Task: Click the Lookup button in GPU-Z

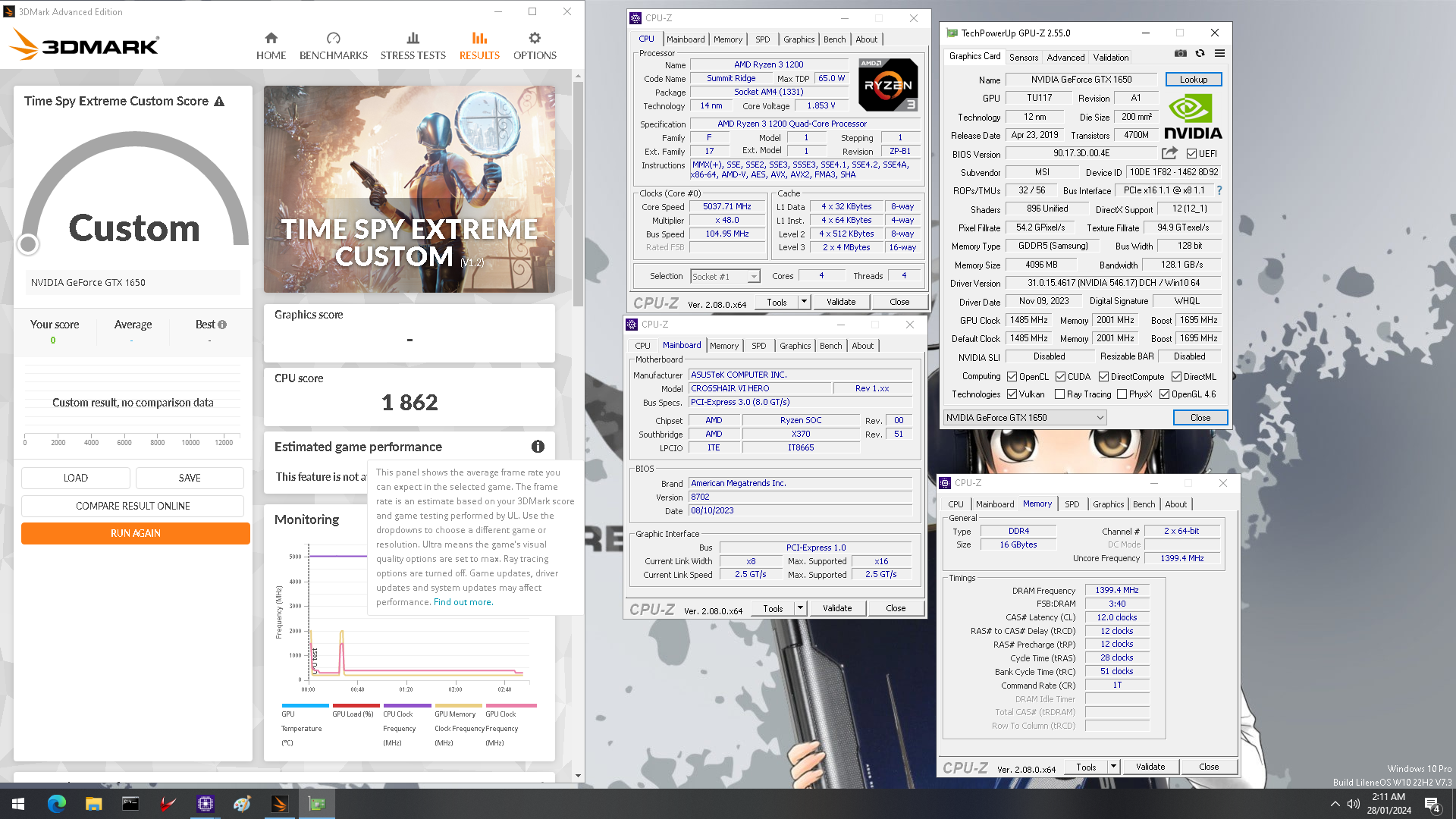Action: (x=1193, y=80)
